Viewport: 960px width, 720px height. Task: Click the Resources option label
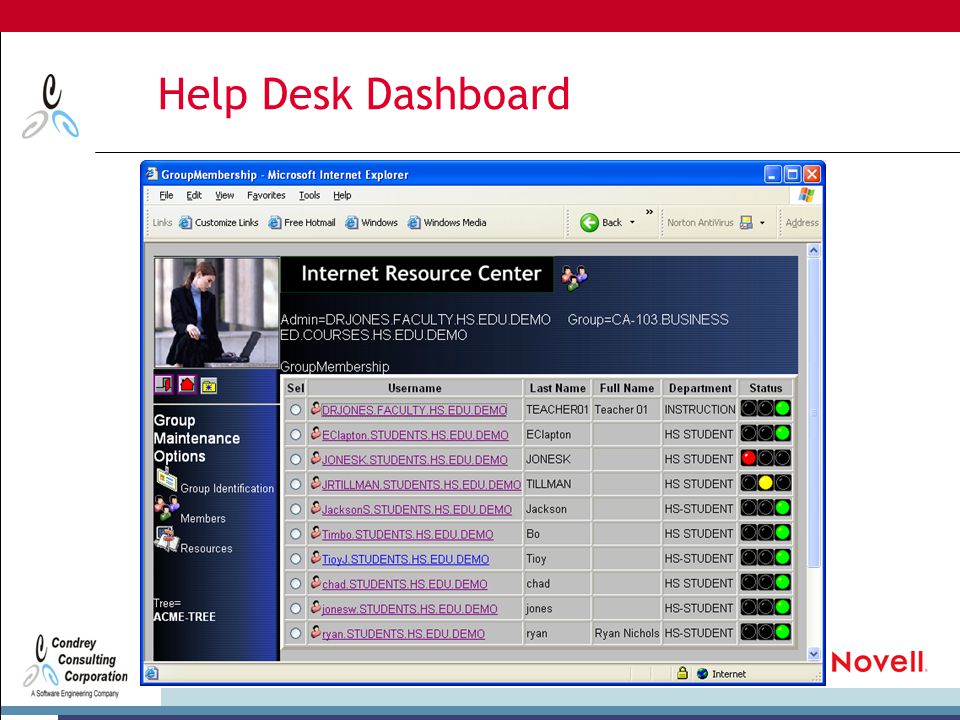(x=206, y=549)
